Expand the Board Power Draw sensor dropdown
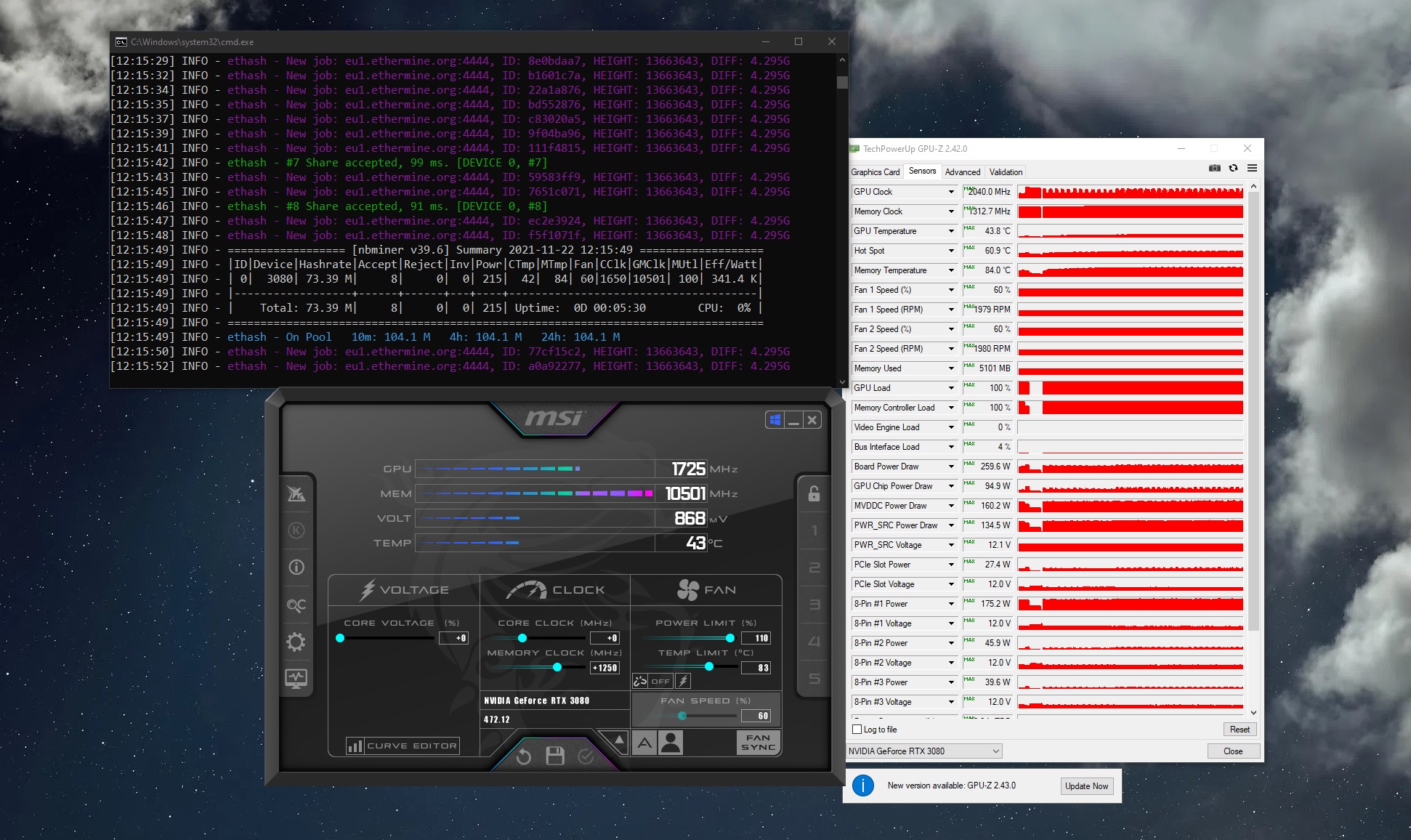The height and width of the screenshot is (840, 1411). [951, 467]
